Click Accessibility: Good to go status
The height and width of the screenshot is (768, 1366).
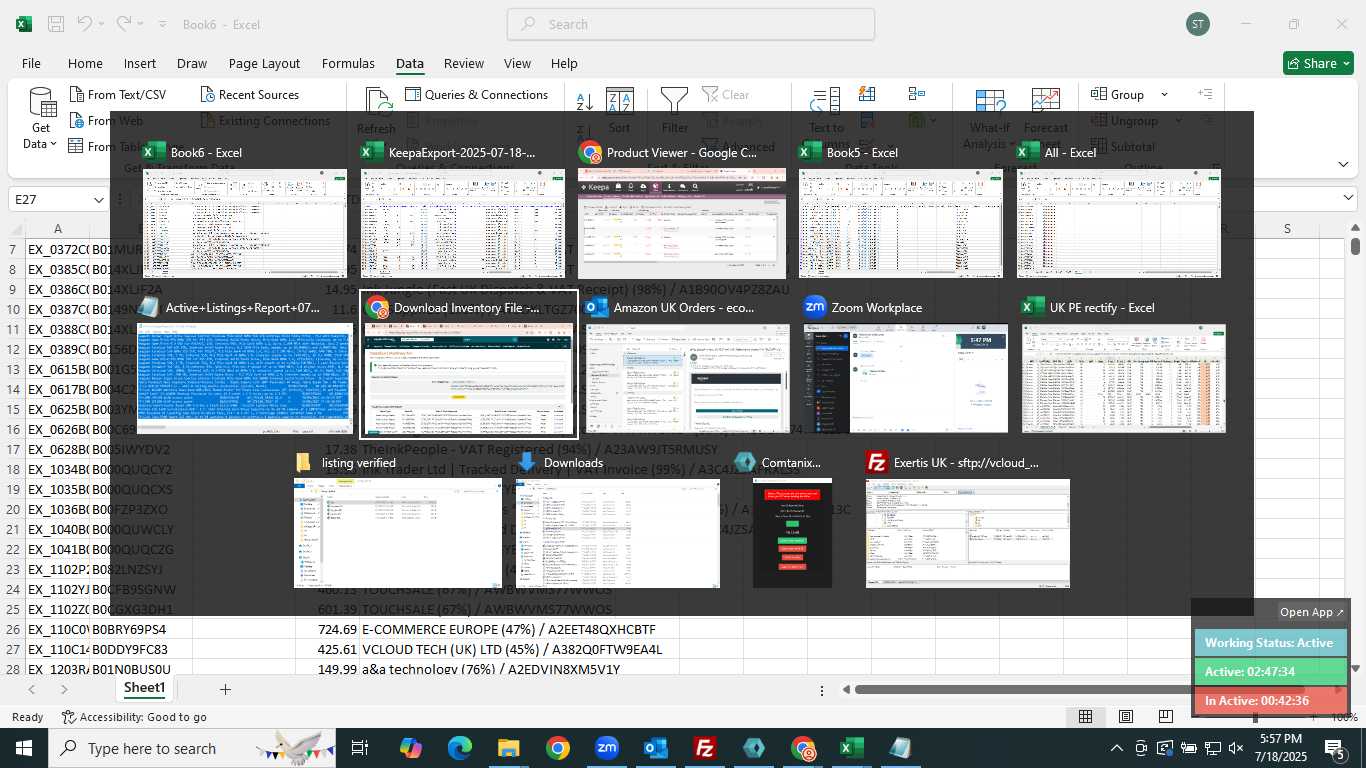[134, 717]
